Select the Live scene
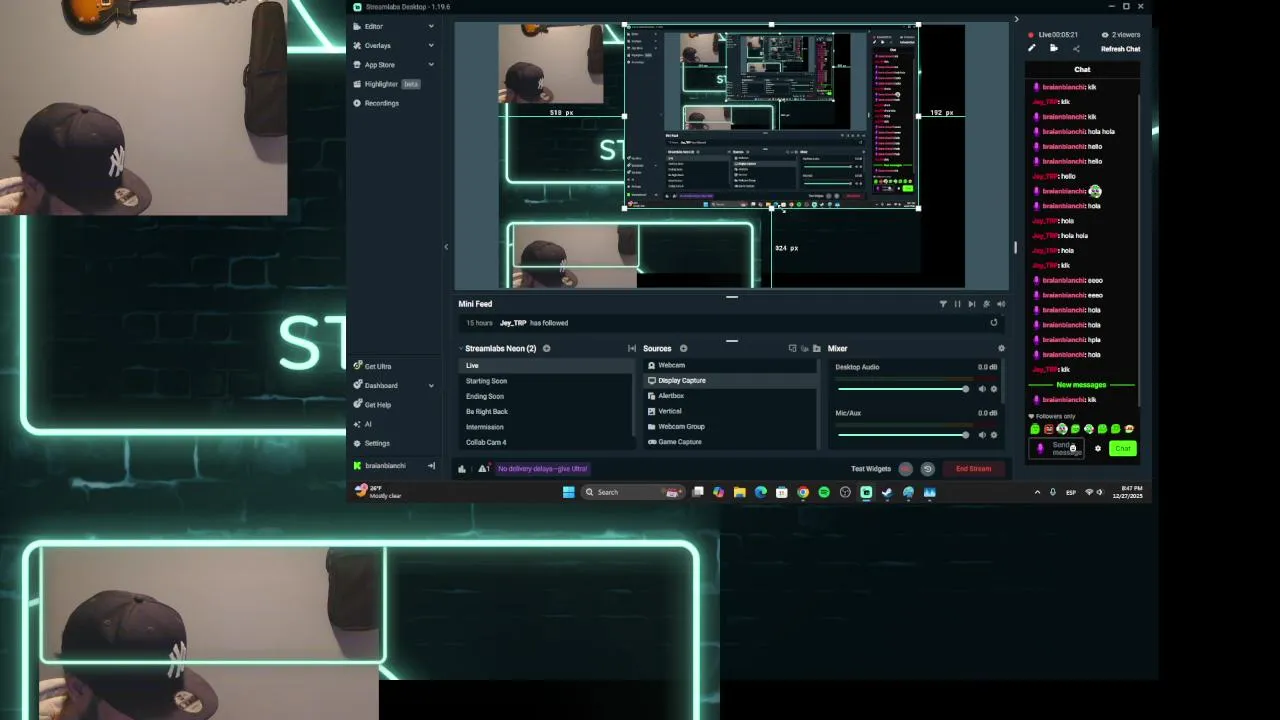The image size is (1280, 720). [546, 365]
